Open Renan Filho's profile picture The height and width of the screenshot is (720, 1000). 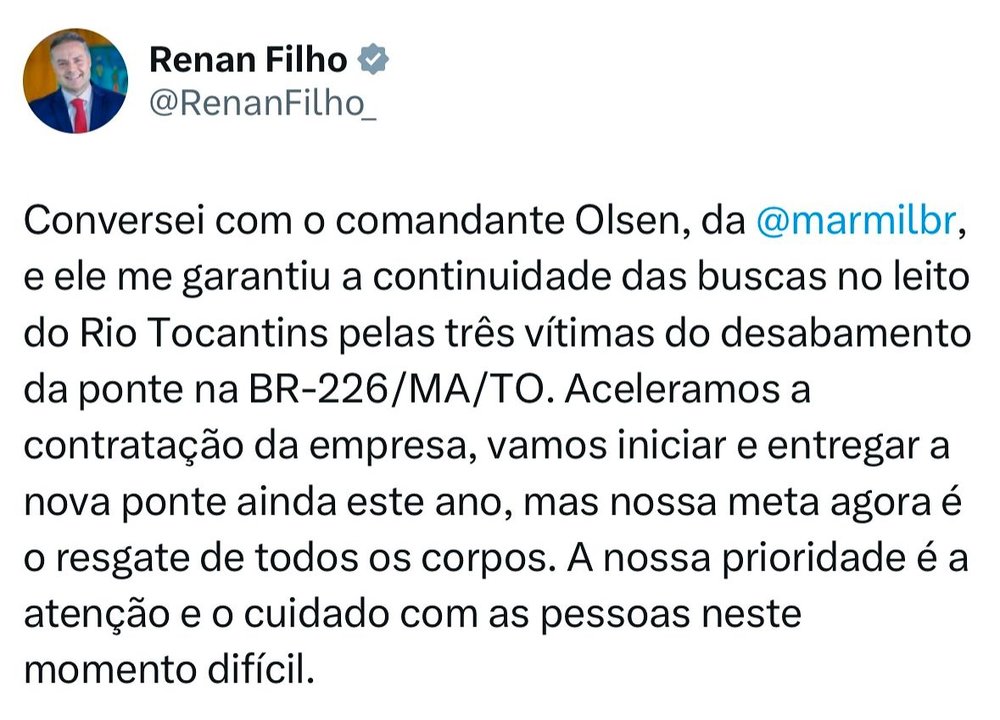(75, 80)
